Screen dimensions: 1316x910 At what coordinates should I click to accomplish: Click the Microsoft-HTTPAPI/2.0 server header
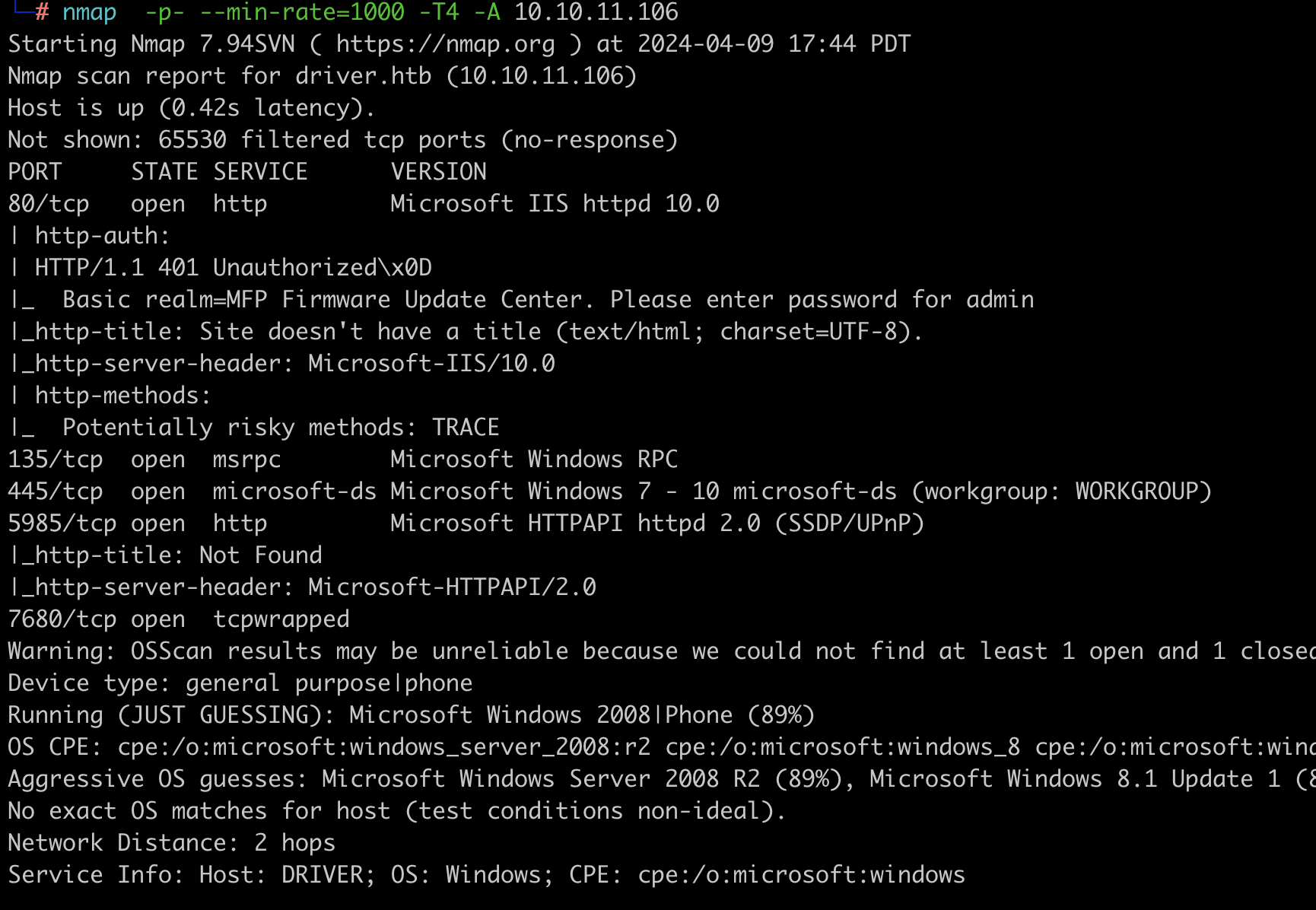(x=452, y=587)
